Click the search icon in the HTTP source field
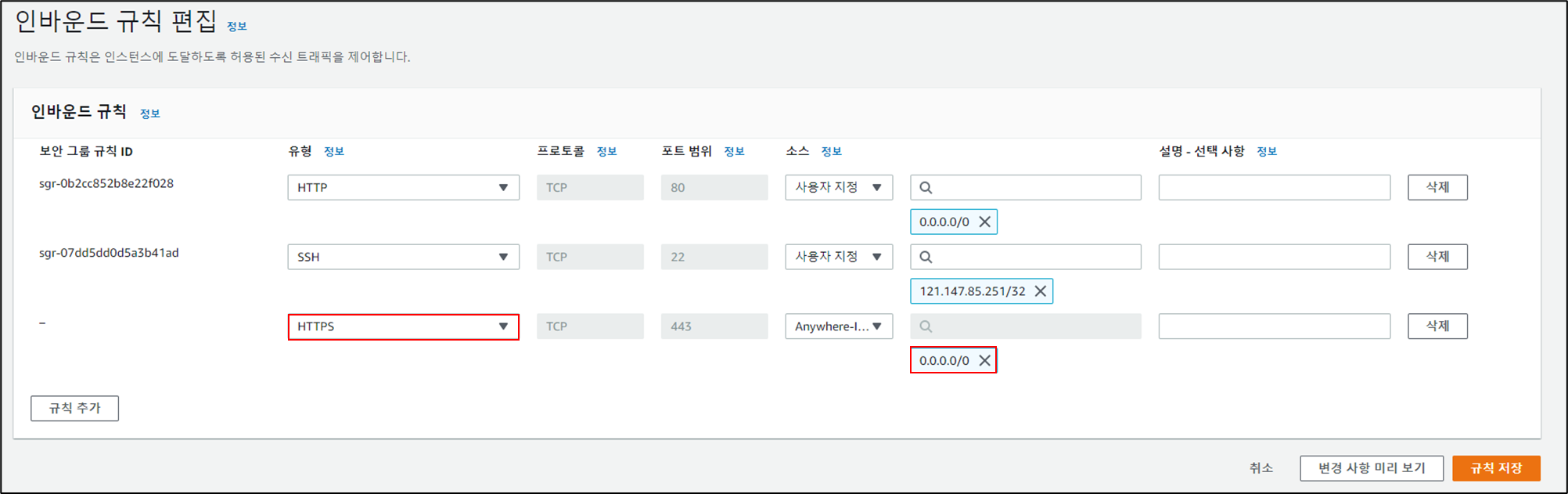The width and height of the screenshot is (1568, 494). point(926,188)
